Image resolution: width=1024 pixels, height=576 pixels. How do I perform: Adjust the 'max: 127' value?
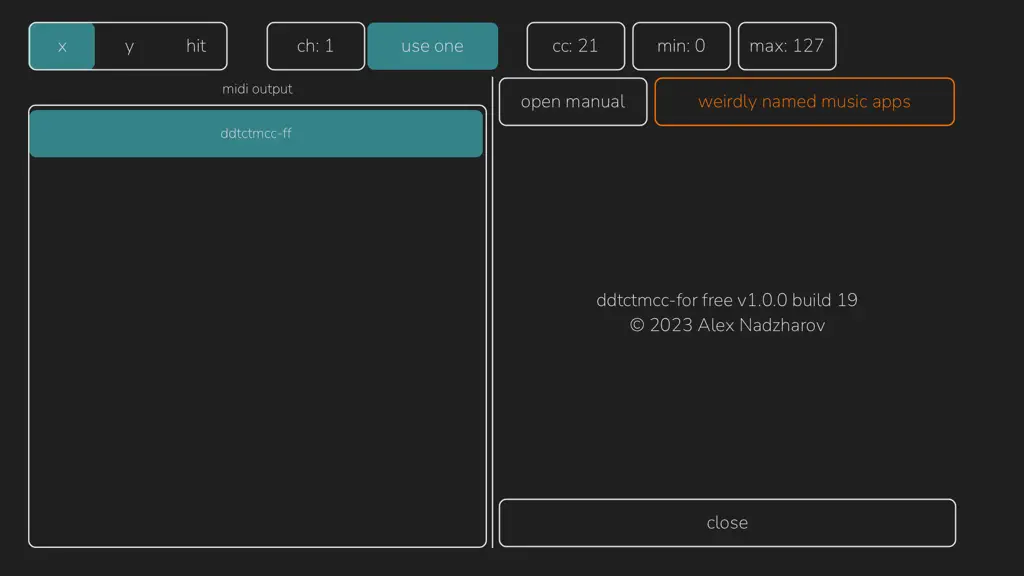(x=787, y=46)
